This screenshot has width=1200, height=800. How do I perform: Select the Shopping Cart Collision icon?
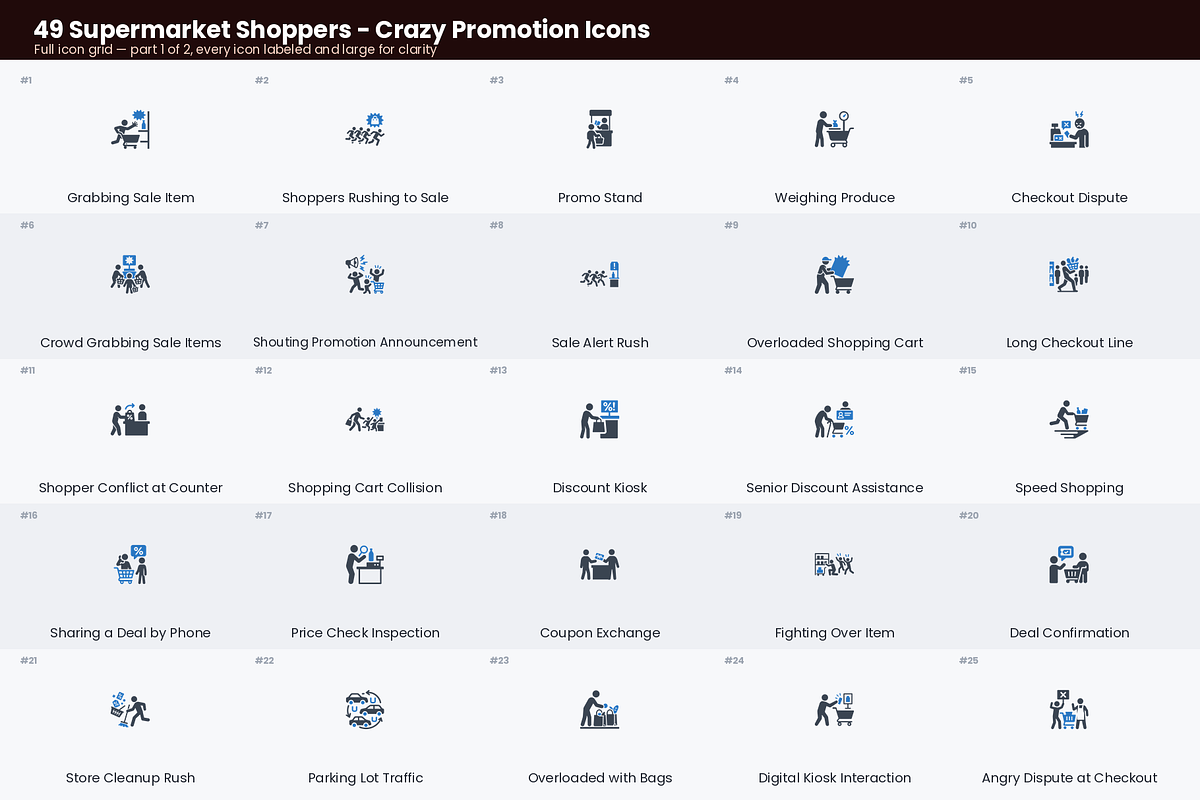point(365,420)
